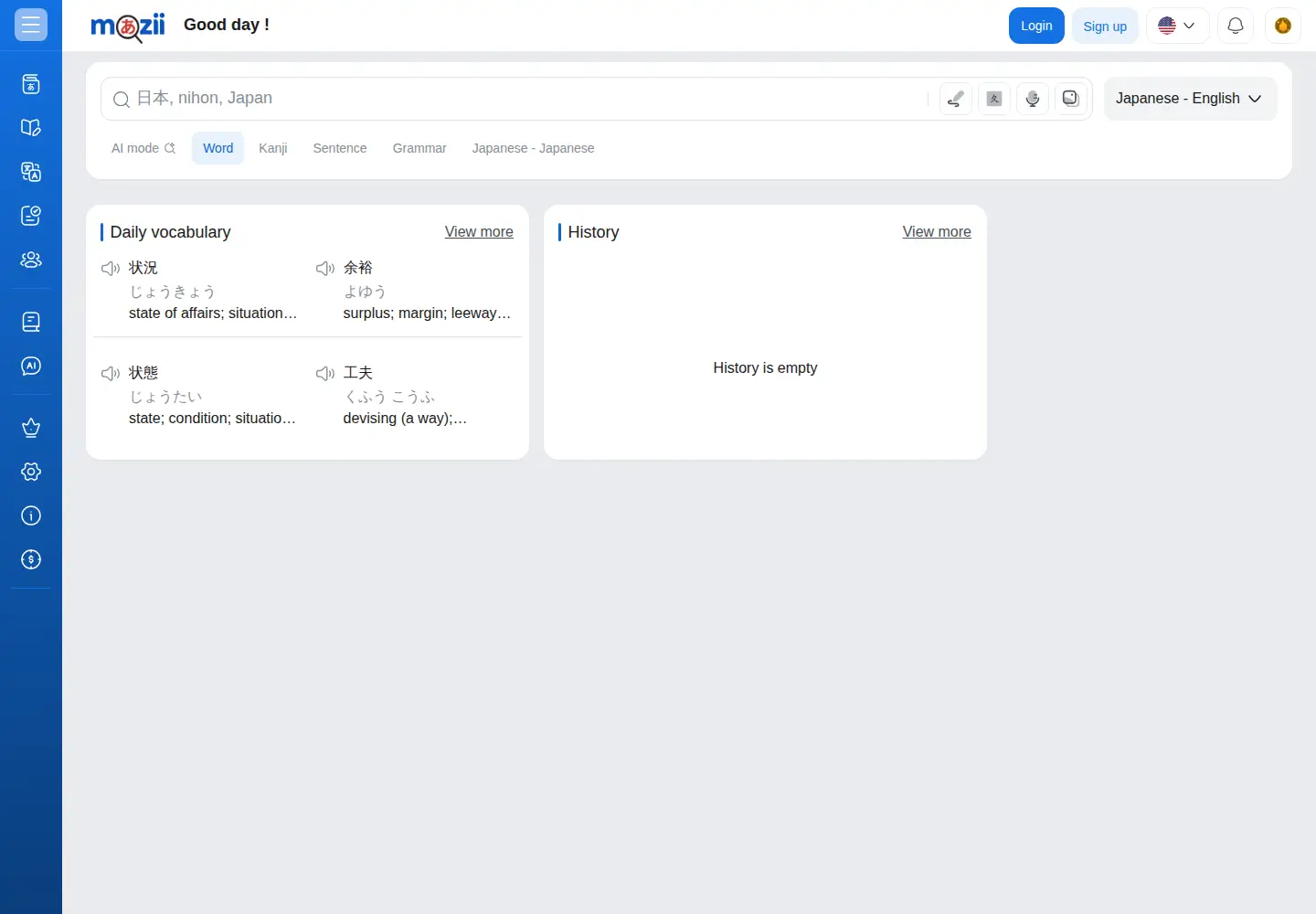
Task: View more History entries
Action: (937, 232)
